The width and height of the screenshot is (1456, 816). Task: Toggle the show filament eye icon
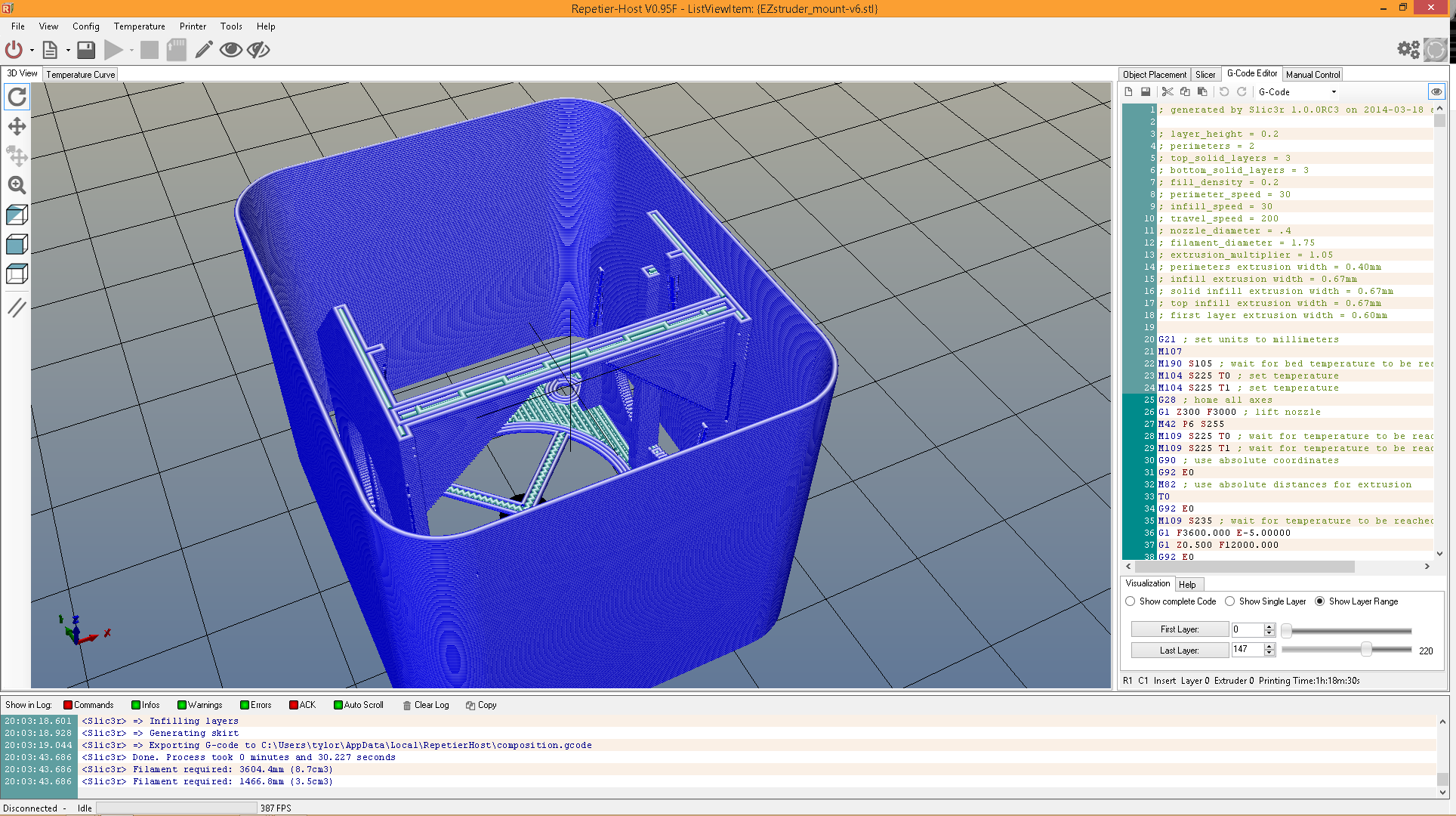pyautogui.click(x=230, y=50)
